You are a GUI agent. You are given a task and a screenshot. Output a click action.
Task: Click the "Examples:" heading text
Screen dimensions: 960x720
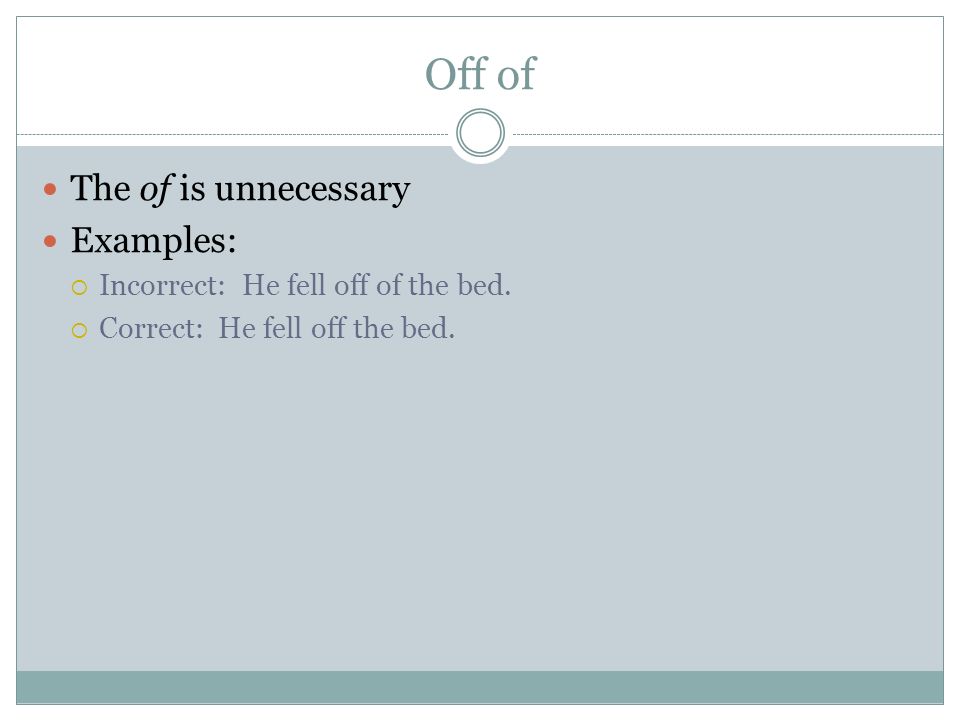[154, 241]
